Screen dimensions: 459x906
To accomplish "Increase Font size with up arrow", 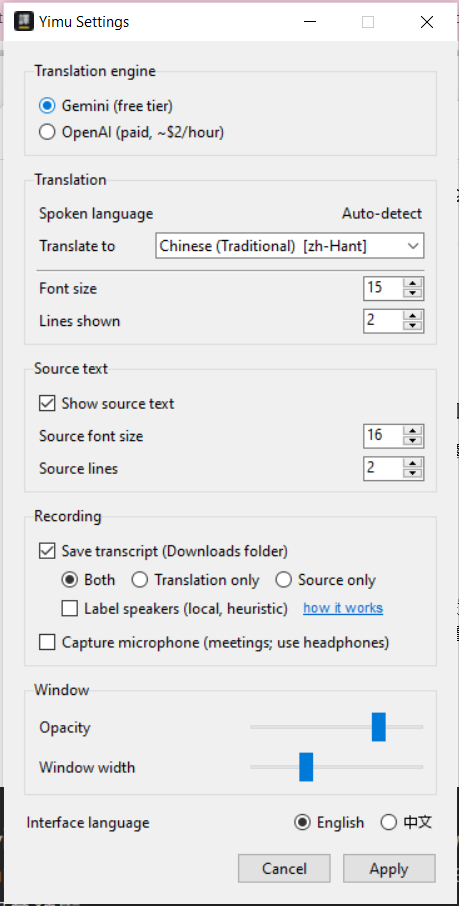I will point(412,283).
